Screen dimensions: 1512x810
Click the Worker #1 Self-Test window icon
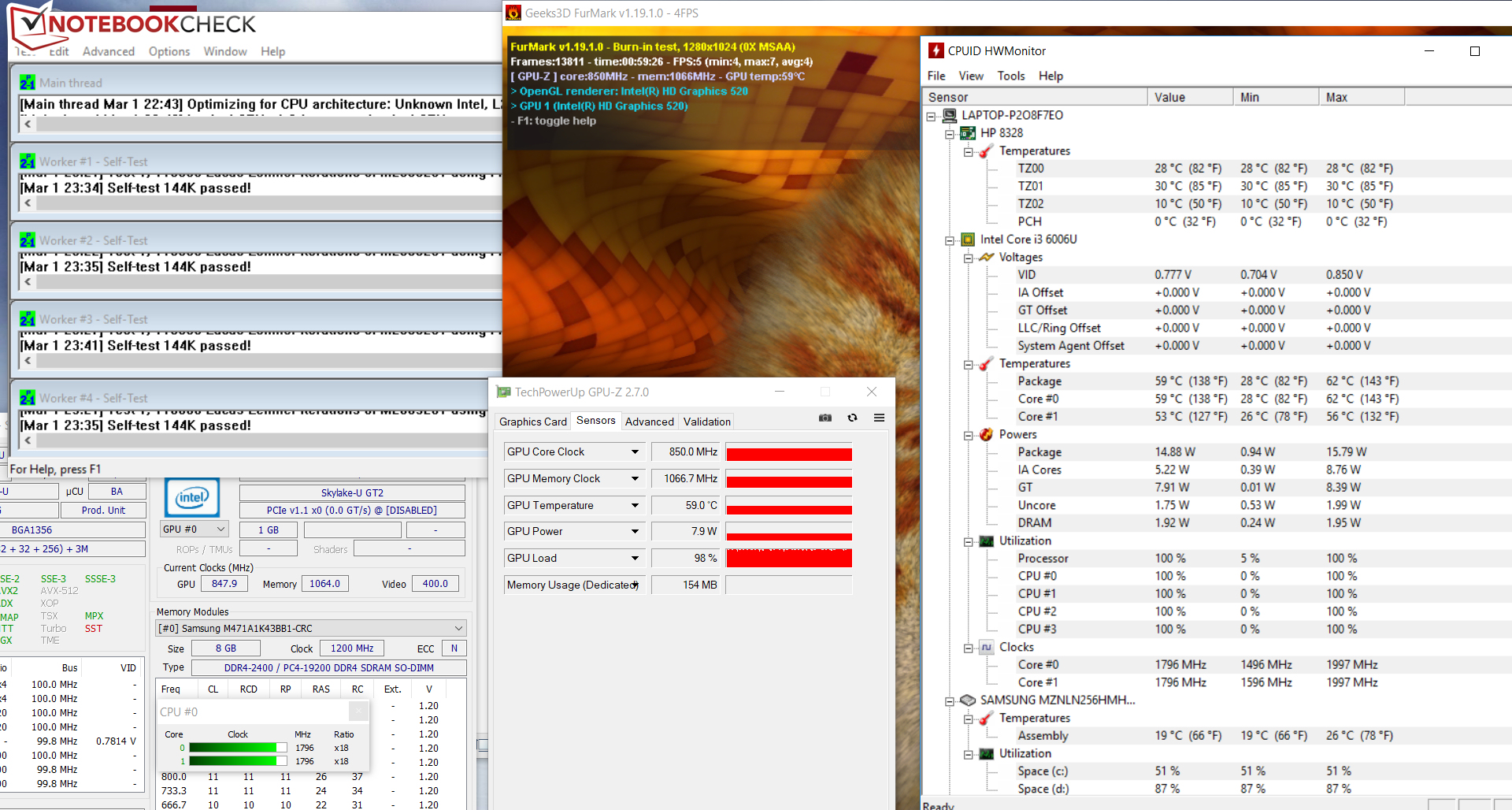tap(28, 161)
